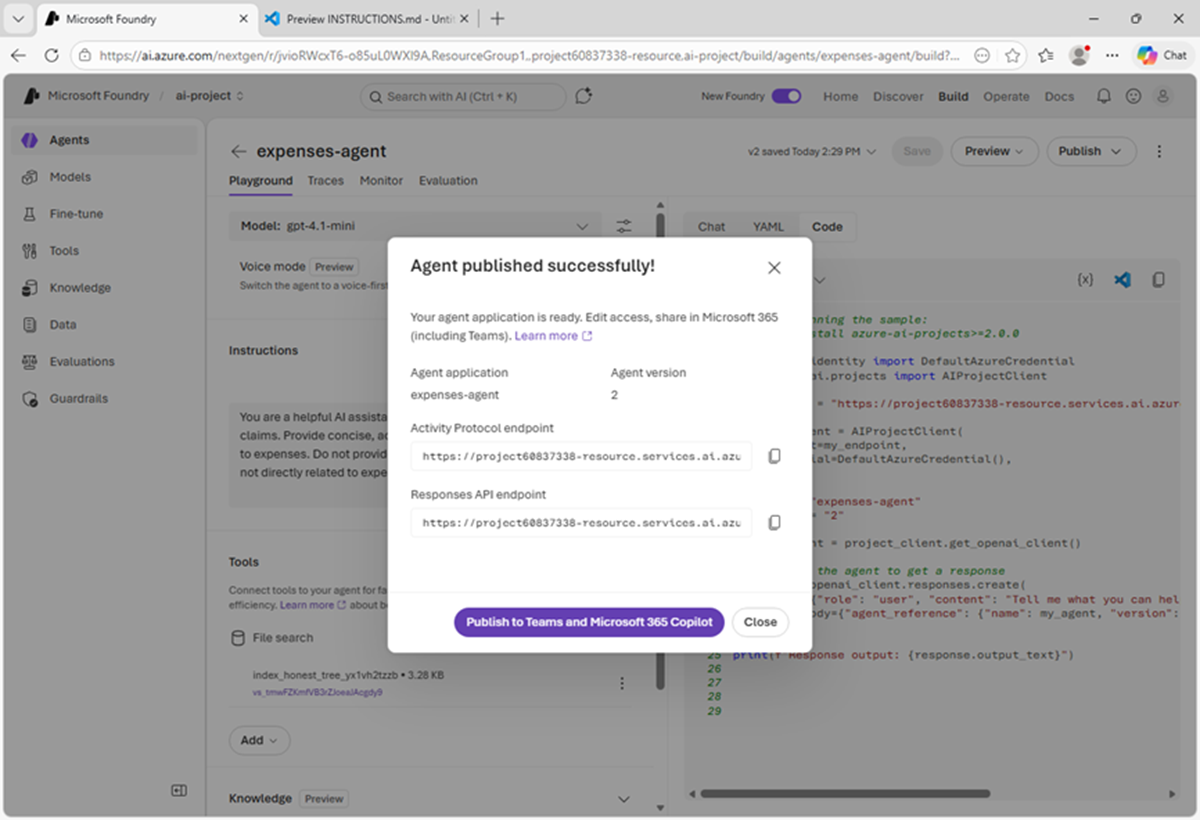1200x820 pixels.
Task: Open the Traces tab
Action: [x=325, y=181]
